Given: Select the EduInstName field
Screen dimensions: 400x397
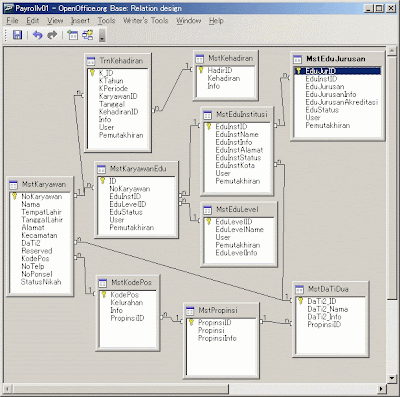Looking at the screenshot, I should pos(237,134).
